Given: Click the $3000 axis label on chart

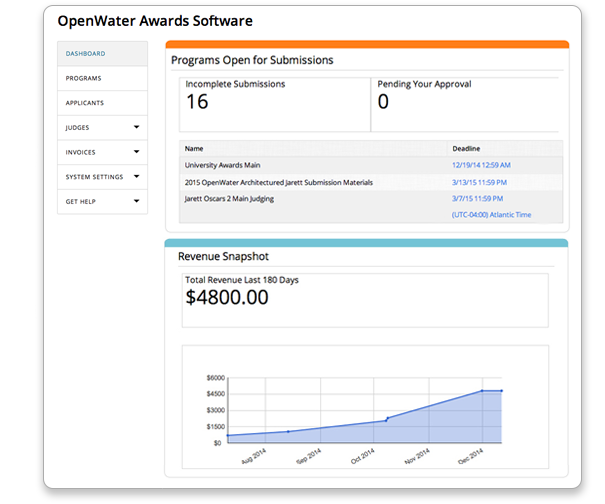Looking at the screenshot, I should tap(216, 410).
